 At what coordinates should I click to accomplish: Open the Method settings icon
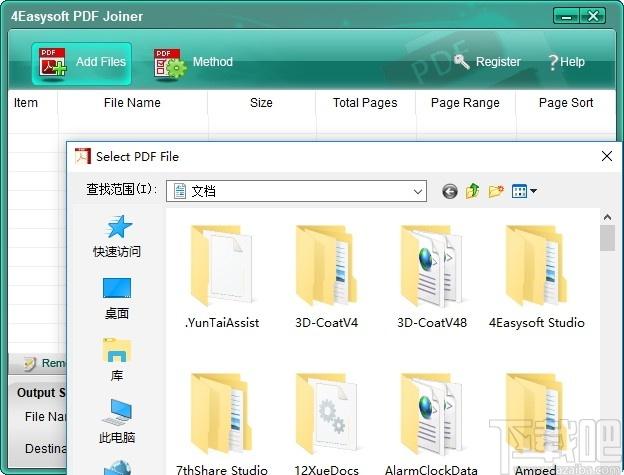pos(170,63)
